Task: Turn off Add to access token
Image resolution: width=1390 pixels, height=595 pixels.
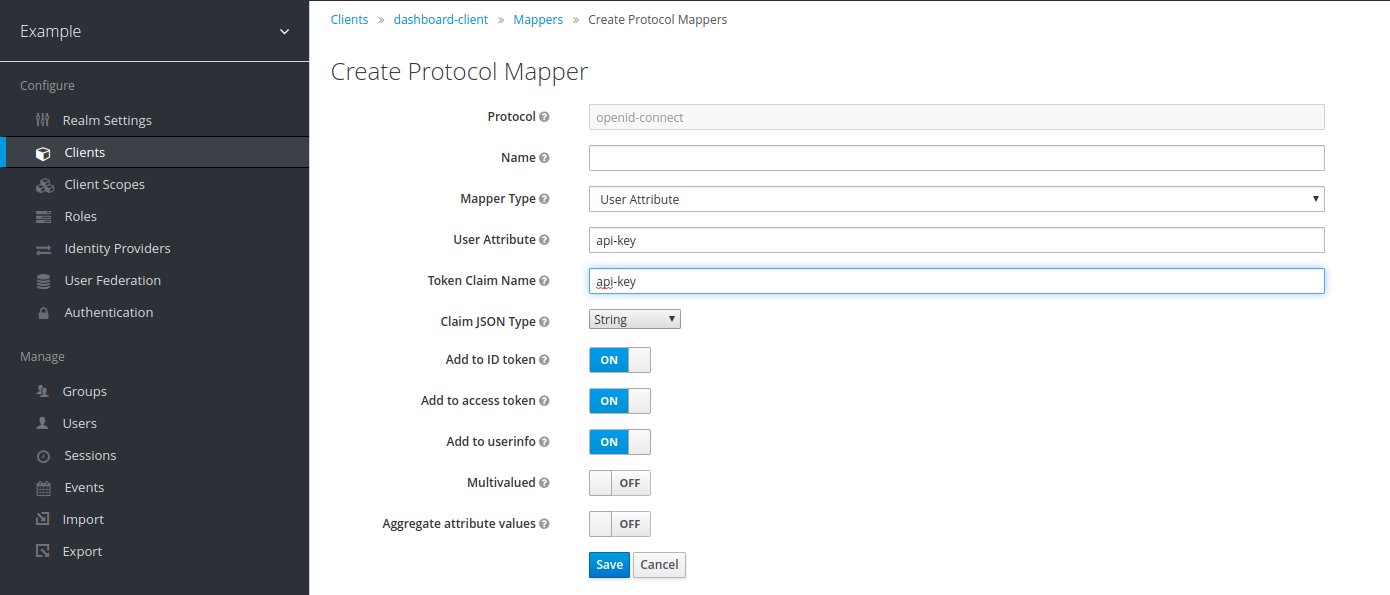Action: click(619, 400)
